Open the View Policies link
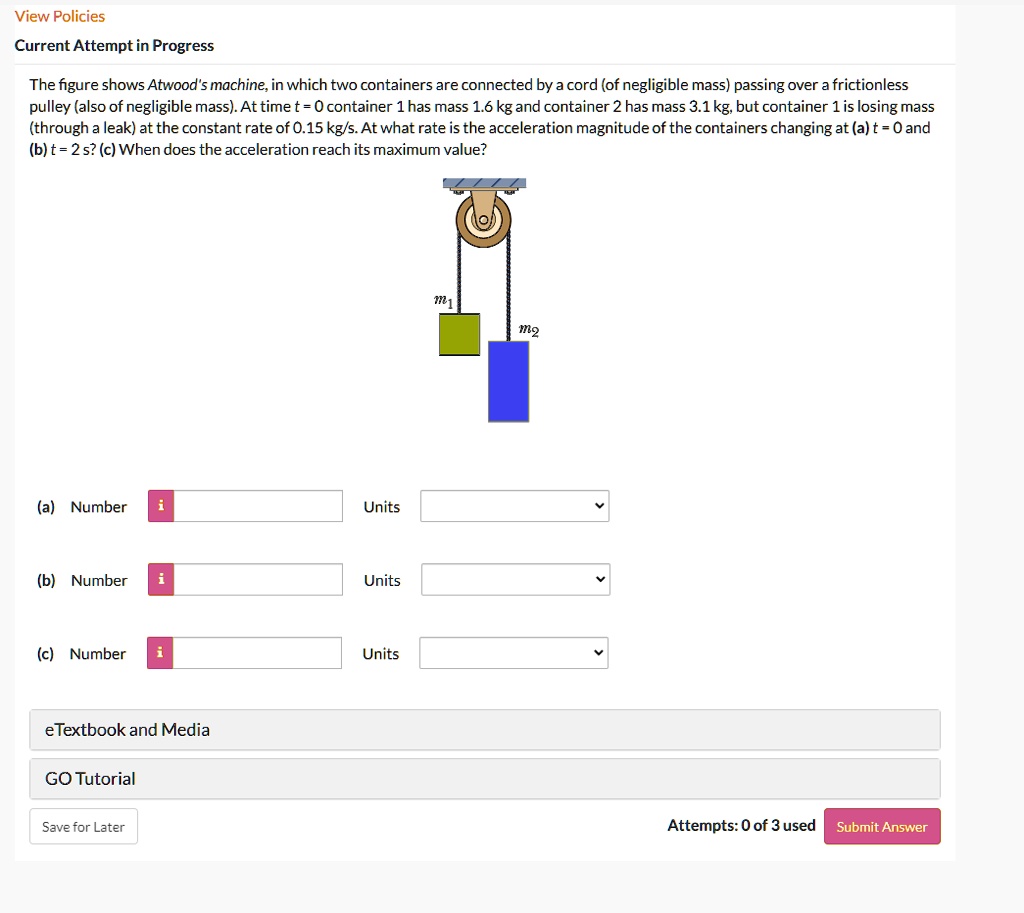The image size is (1024, 913). (59, 16)
